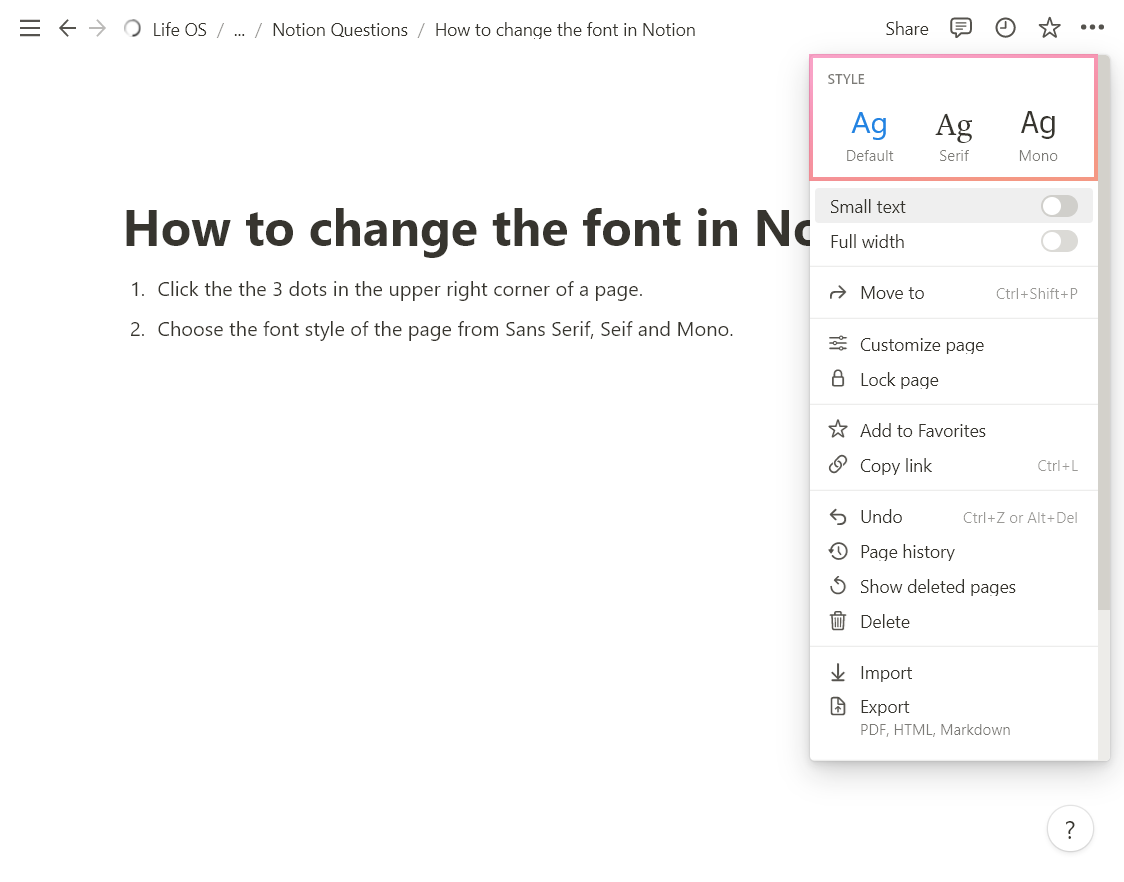Open the comments panel icon
Image resolution: width=1124 pixels, height=882 pixels.
click(961, 28)
